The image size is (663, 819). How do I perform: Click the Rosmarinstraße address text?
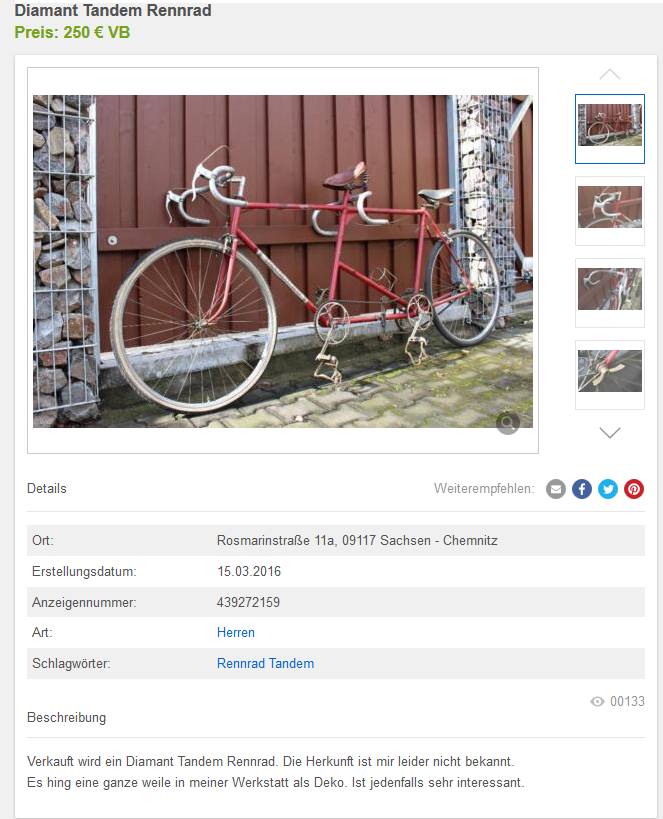click(357, 540)
